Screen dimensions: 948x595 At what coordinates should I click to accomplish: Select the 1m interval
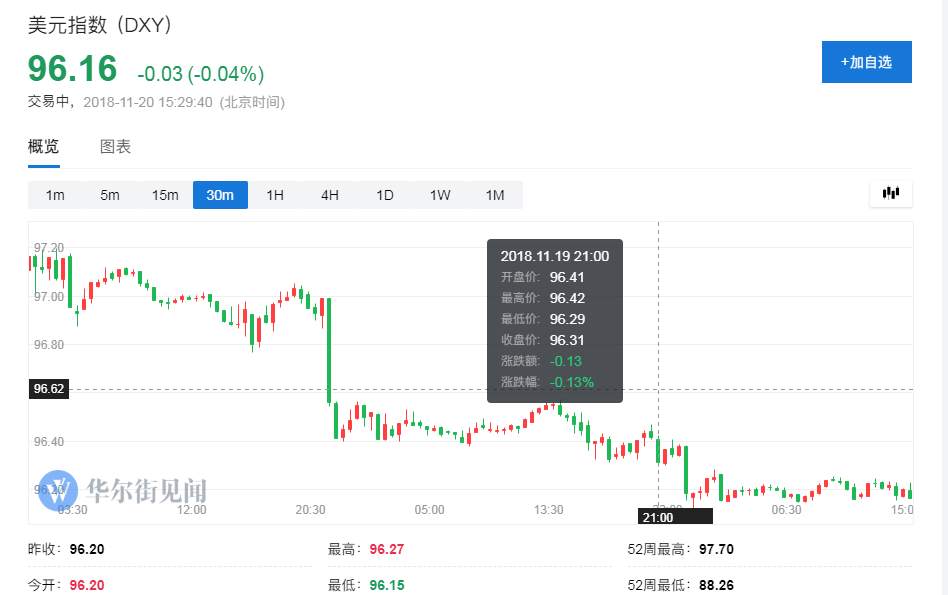pyautogui.click(x=55, y=195)
